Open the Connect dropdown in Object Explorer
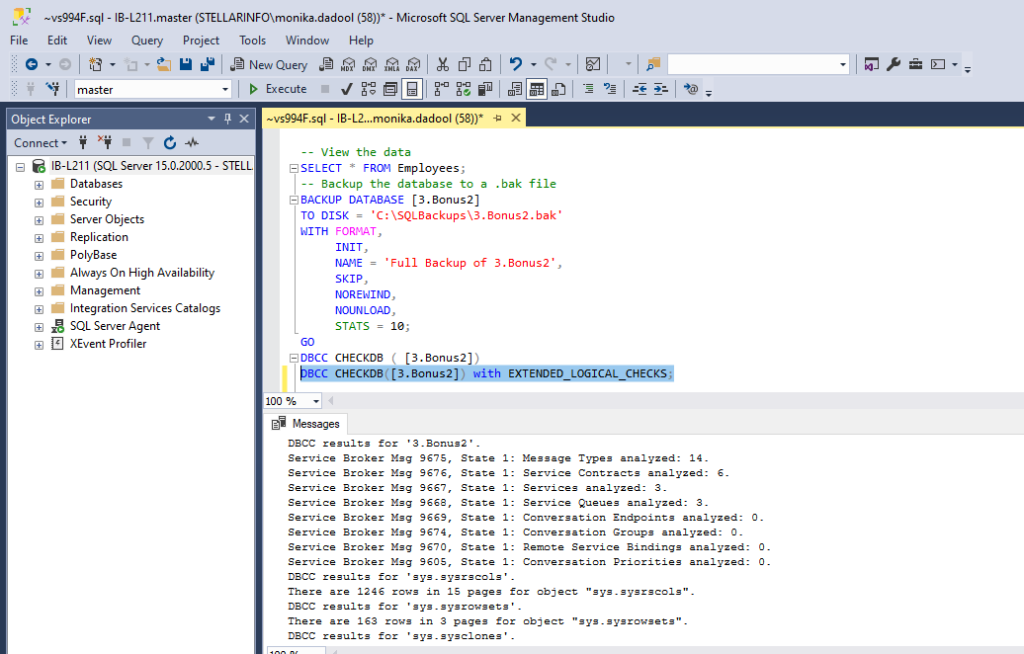This screenshot has width=1024, height=654. tap(38, 143)
